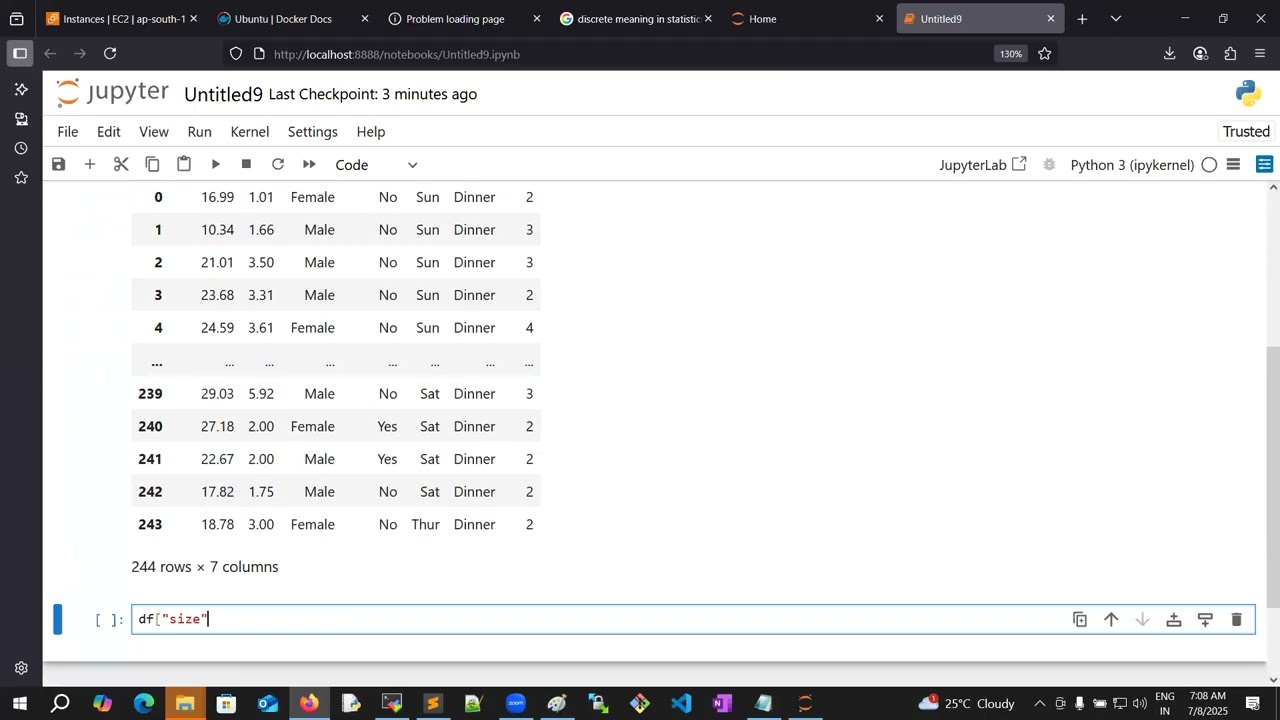This screenshot has height=720, width=1280.
Task: Move active cell down arrow
Action: [1142, 620]
